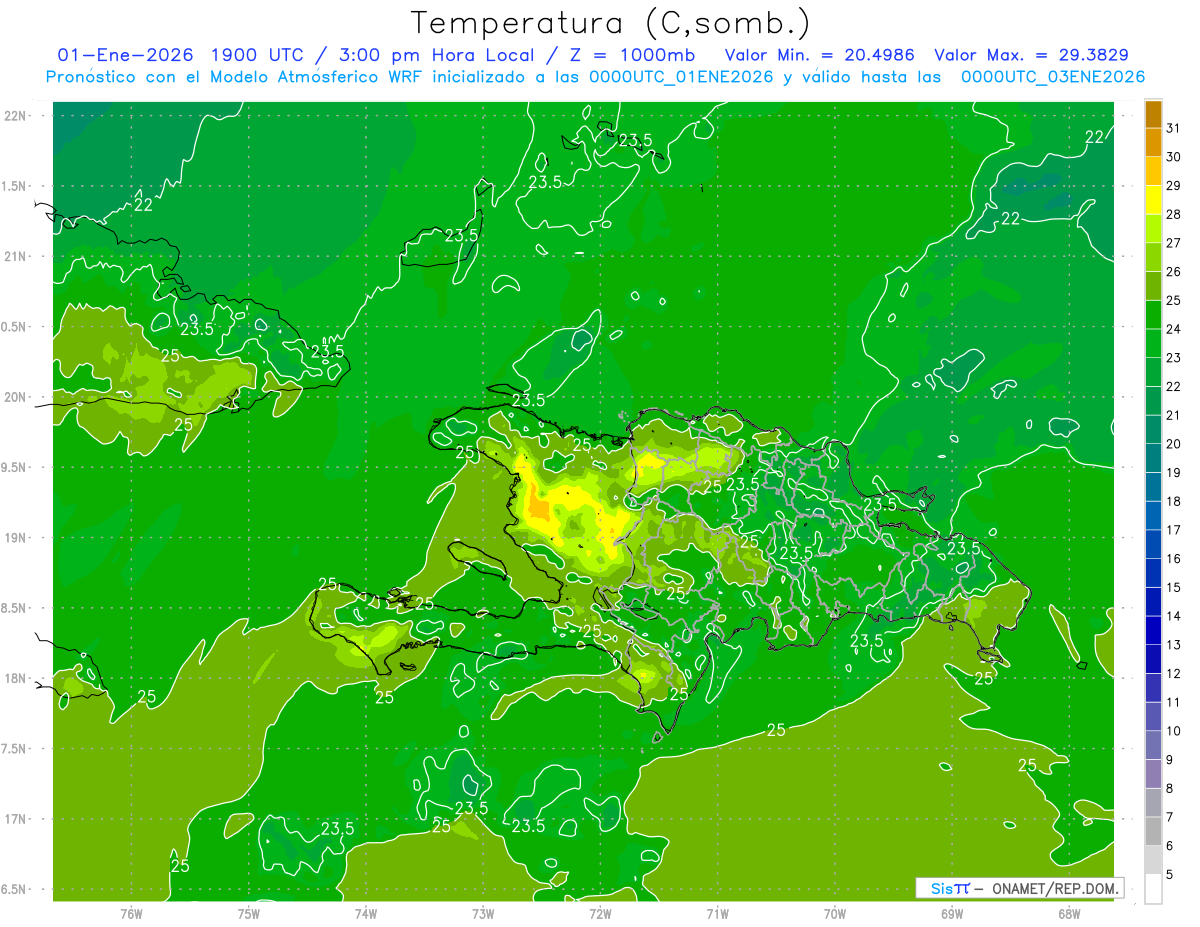Screen dimensions: 1200x927
Task: Click the '74W' longitude axis label
Action: (x=365, y=913)
